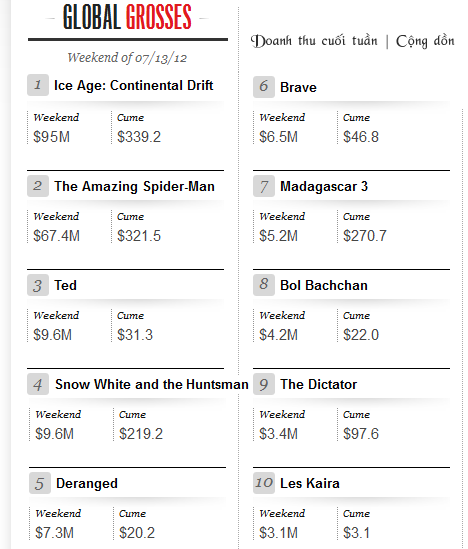Click Madagascar 3's $270.7 cume figure
The width and height of the screenshot is (468, 549).
[x=365, y=236]
